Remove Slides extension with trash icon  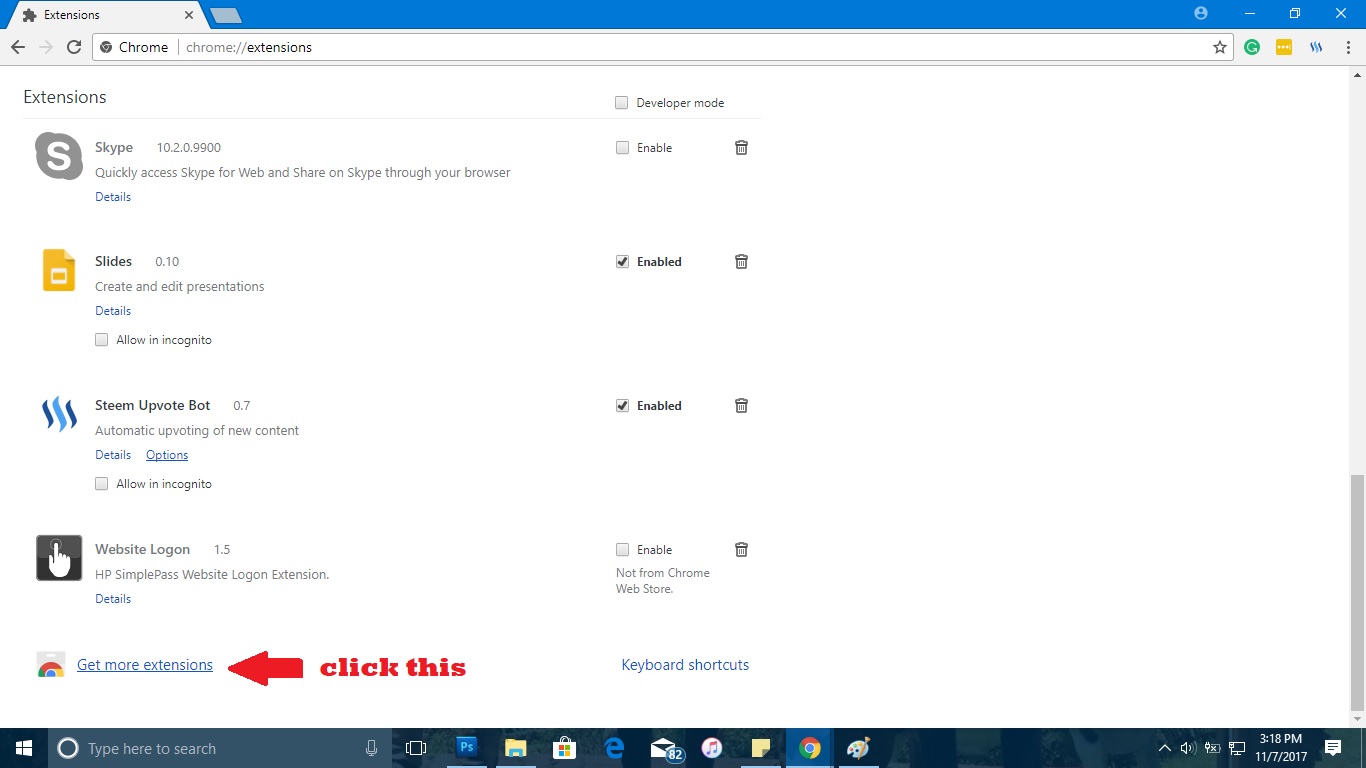[x=741, y=261]
